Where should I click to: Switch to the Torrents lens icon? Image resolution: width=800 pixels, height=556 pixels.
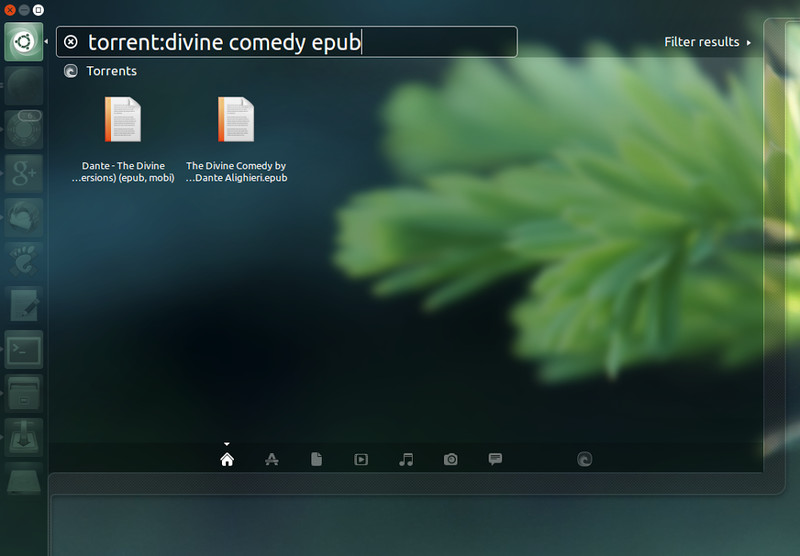[x=585, y=460]
